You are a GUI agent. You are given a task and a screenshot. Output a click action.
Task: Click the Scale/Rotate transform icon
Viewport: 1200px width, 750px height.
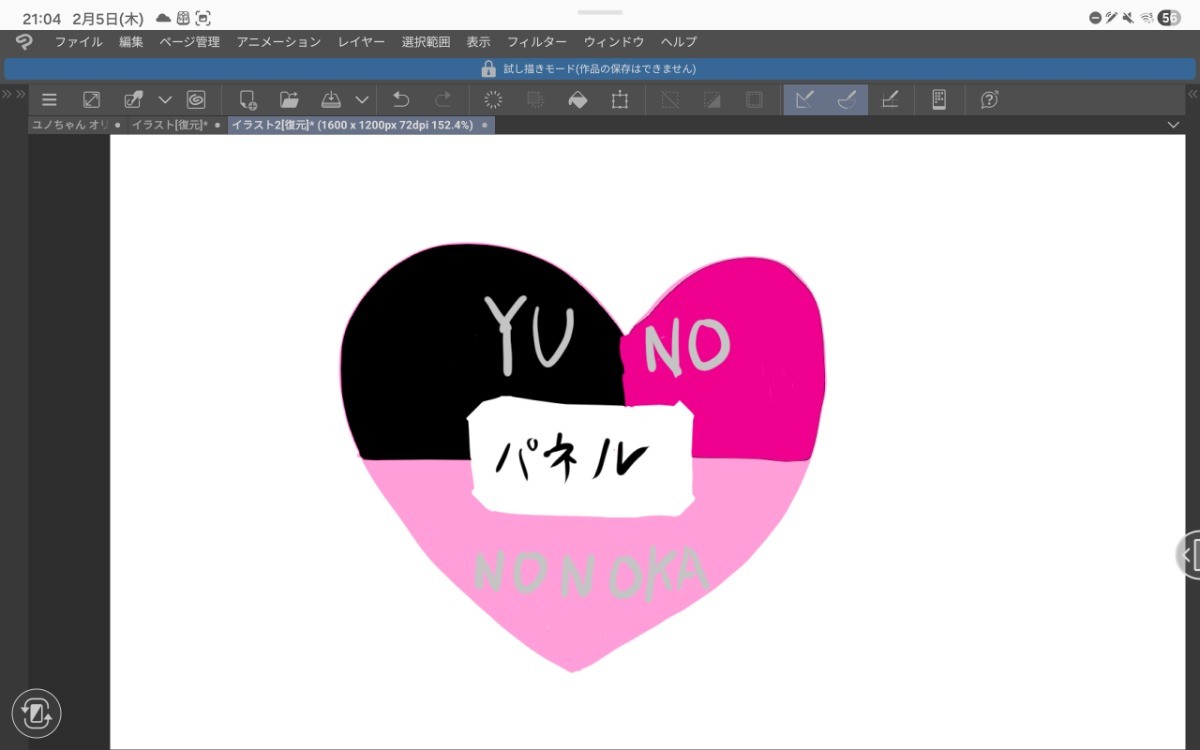(x=620, y=100)
